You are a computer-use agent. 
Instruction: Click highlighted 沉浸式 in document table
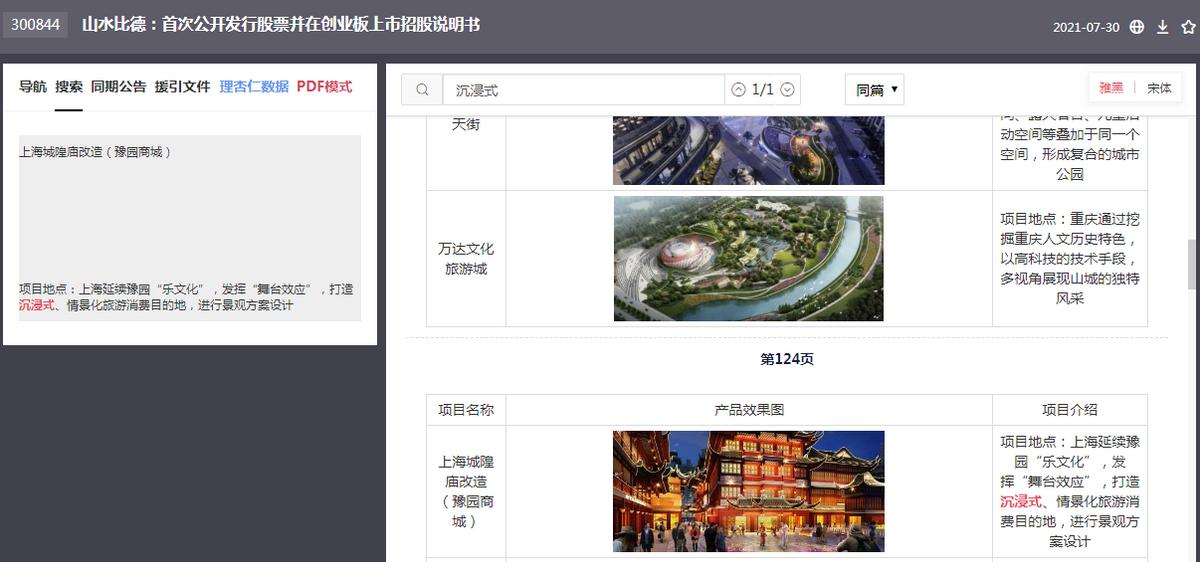point(1021,502)
